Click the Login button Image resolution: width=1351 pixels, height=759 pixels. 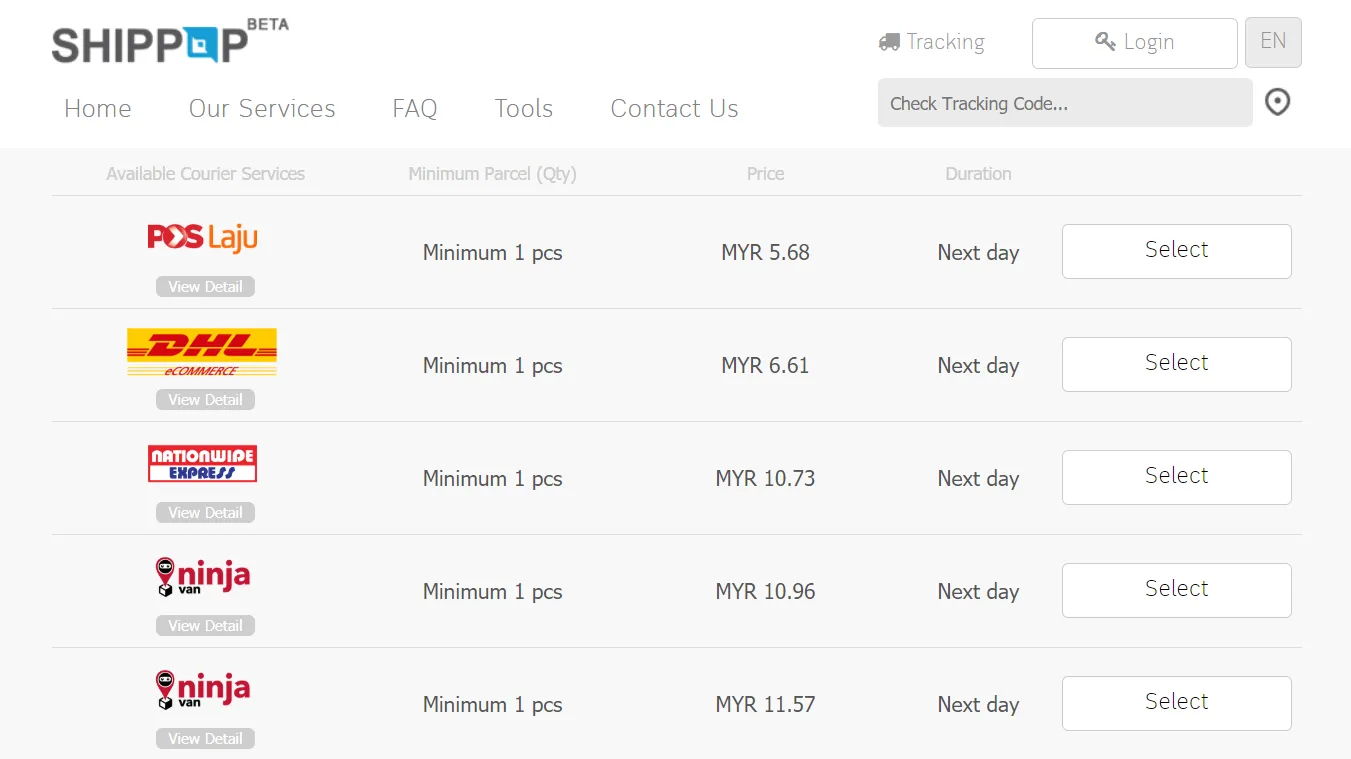coord(1134,43)
